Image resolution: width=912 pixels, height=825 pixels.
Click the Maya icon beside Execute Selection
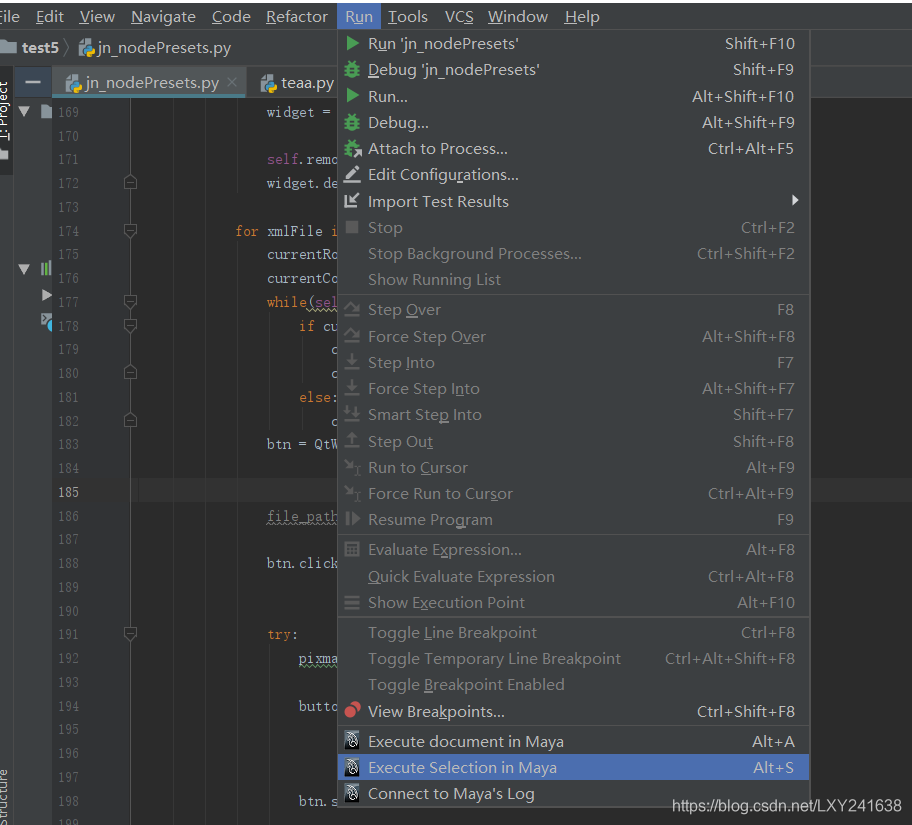coord(352,767)
